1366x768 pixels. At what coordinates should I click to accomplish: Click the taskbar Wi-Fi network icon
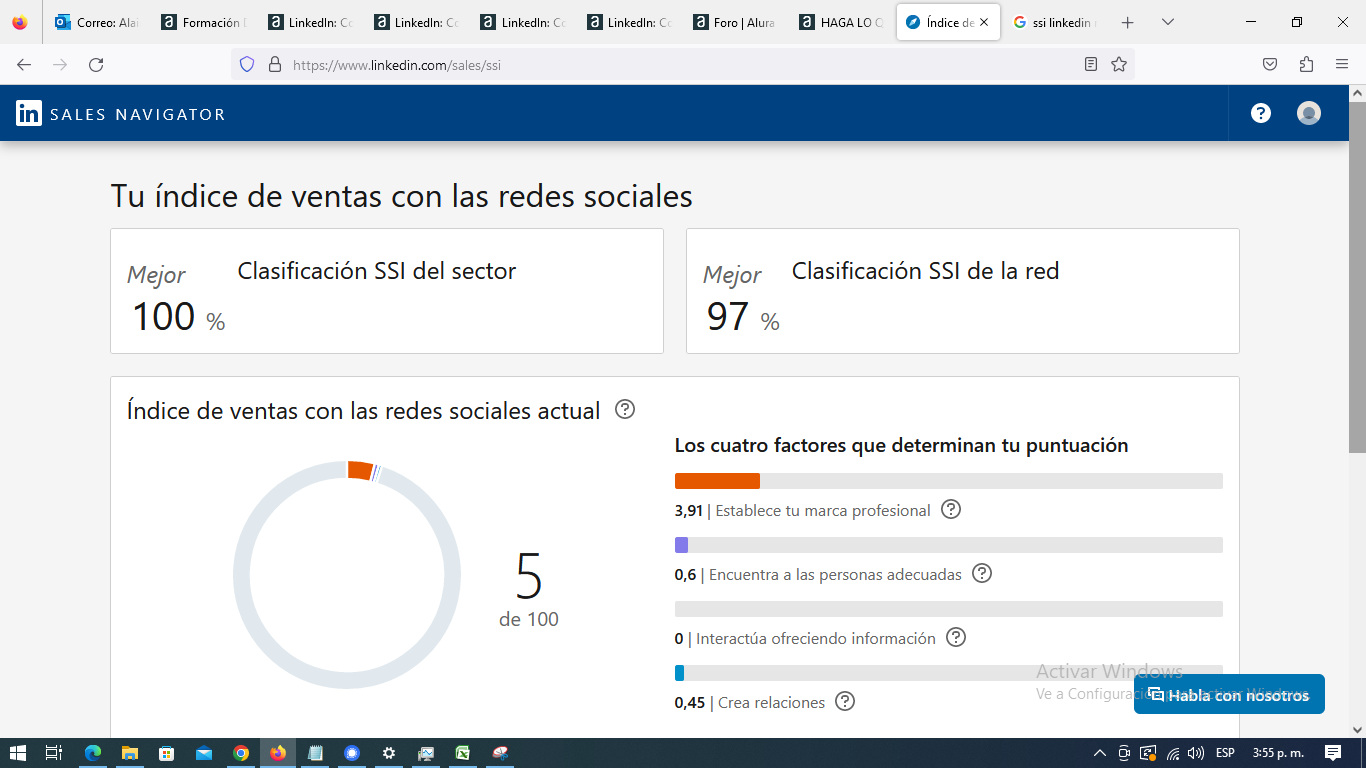point(1173,753)
